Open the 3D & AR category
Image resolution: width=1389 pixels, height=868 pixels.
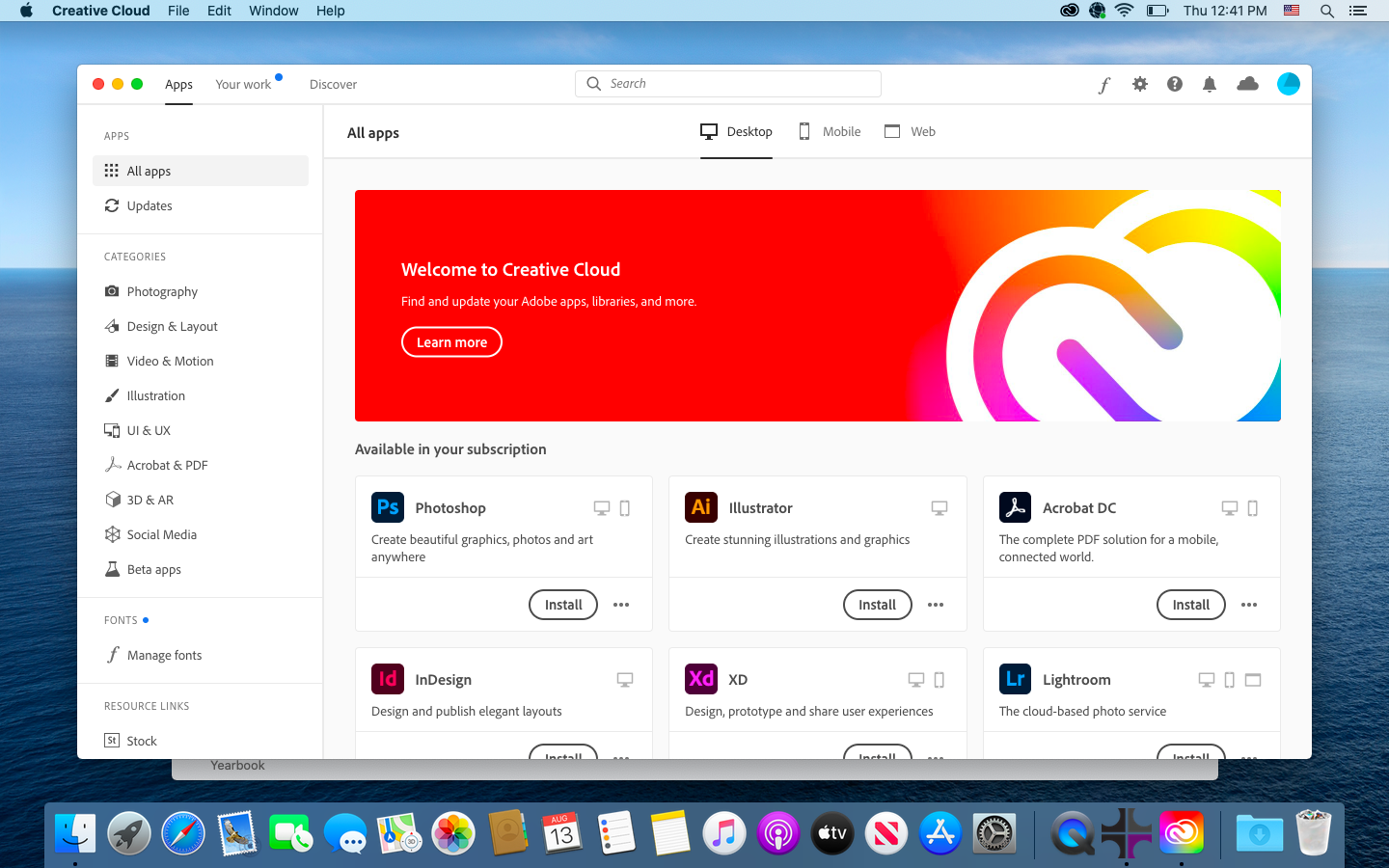(201, 500)
